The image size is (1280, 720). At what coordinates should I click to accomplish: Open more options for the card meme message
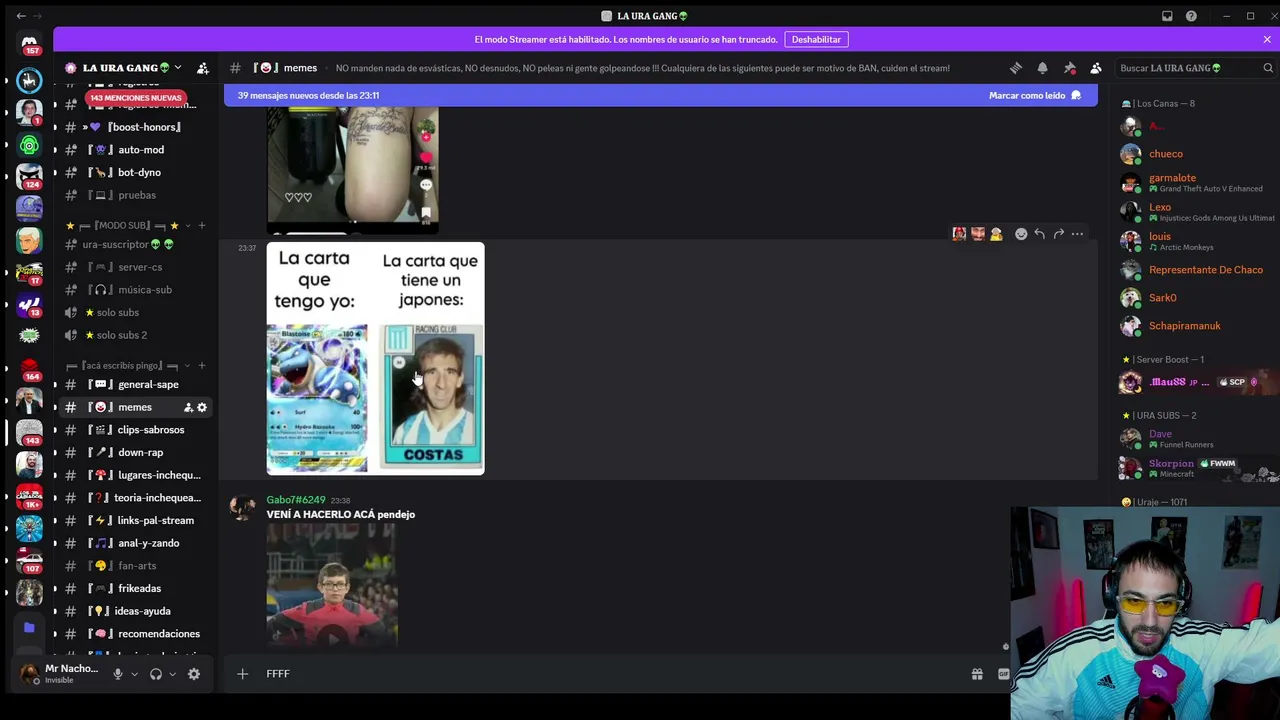click(x=1077, y=234)
